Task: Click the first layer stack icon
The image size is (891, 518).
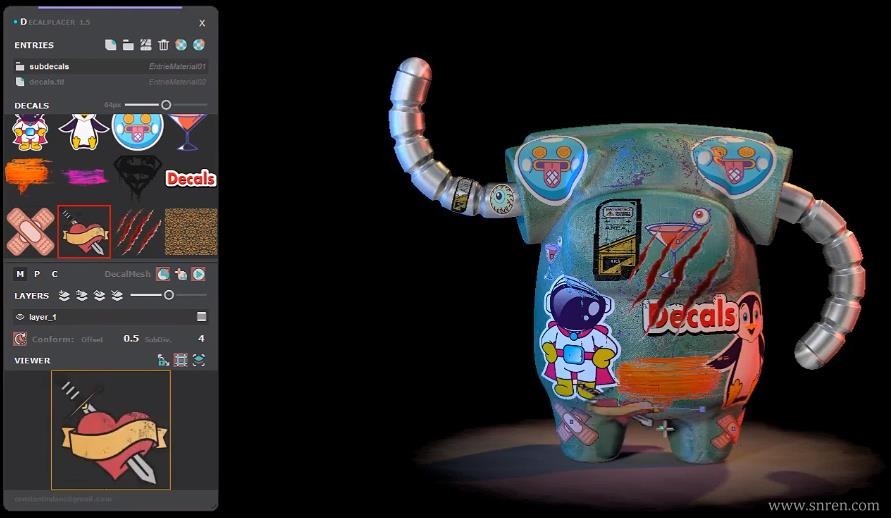Action: 64,295
